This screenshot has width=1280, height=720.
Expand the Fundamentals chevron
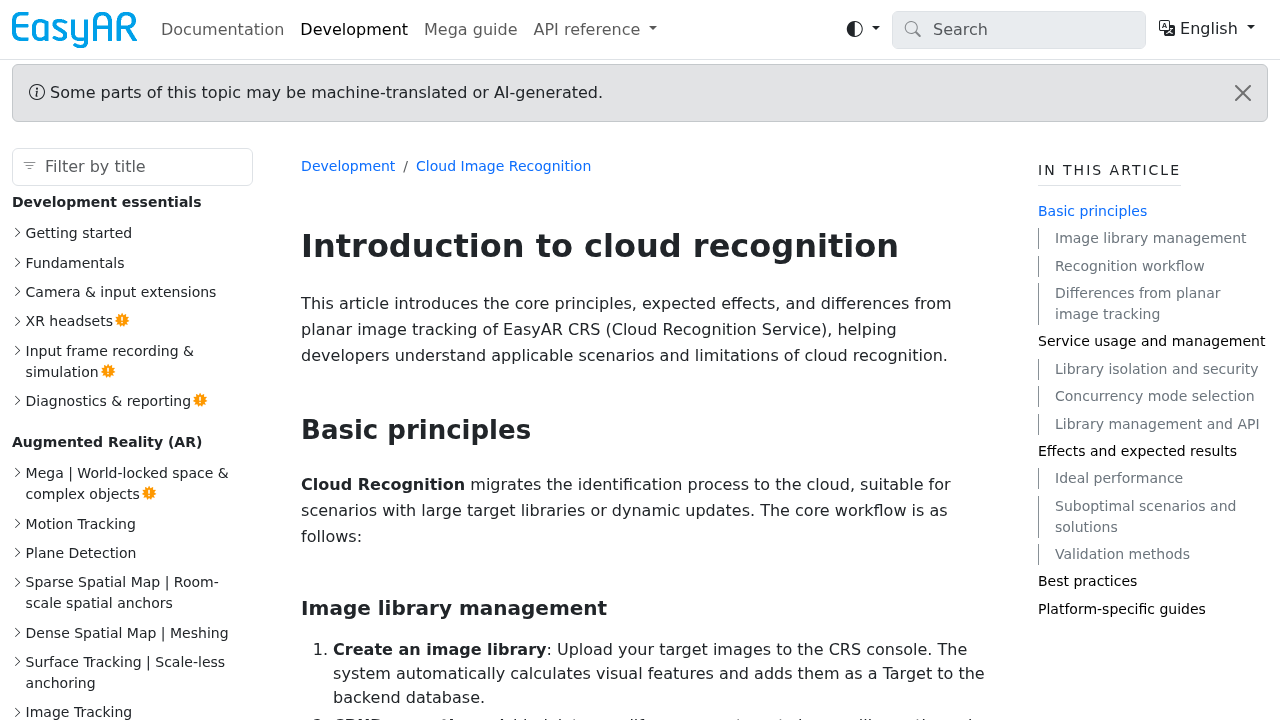(x=17, y=263)
